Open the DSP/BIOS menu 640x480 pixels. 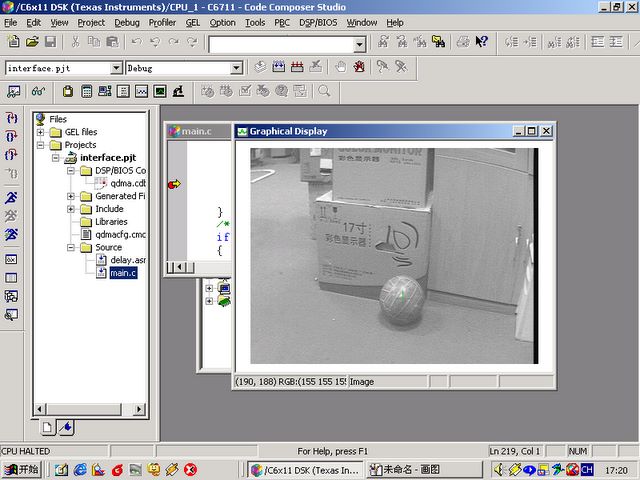[x=318, y=23]
